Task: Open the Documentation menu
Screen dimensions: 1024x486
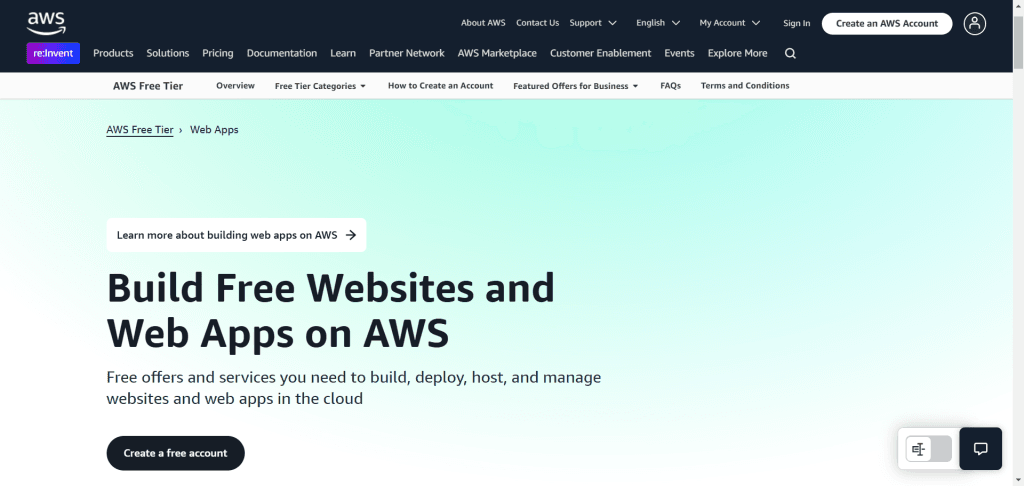Action: [281, 54]
